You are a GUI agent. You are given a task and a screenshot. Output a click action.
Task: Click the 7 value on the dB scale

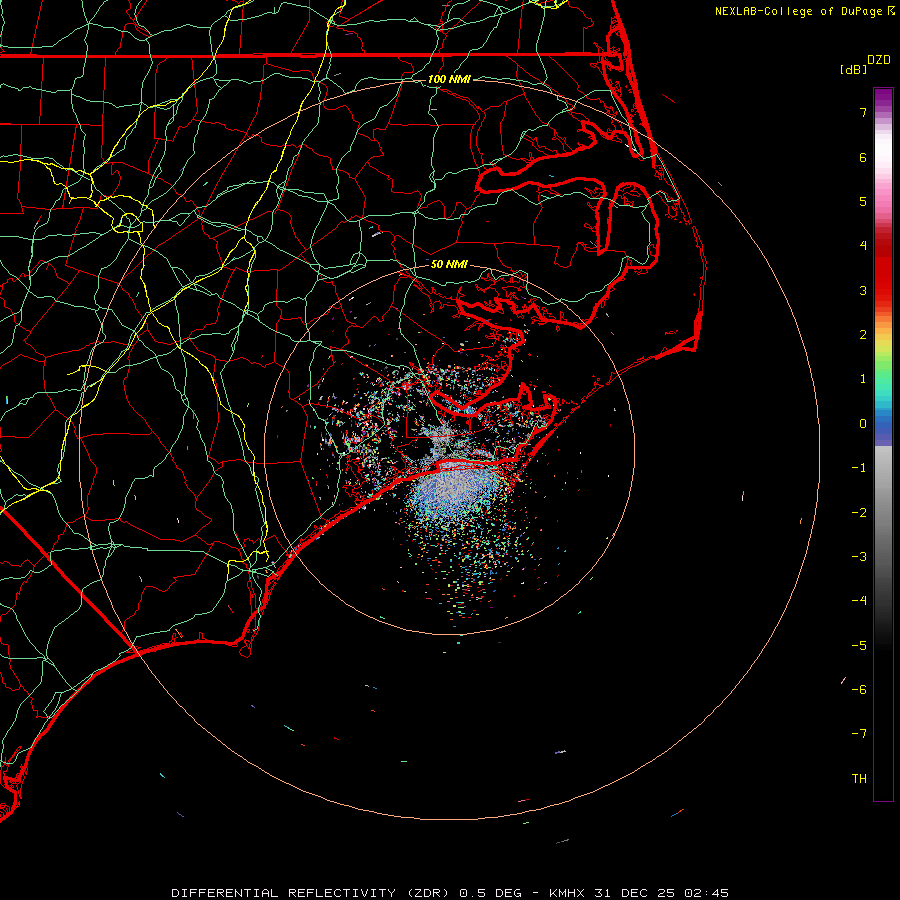[x=862, y=113]
